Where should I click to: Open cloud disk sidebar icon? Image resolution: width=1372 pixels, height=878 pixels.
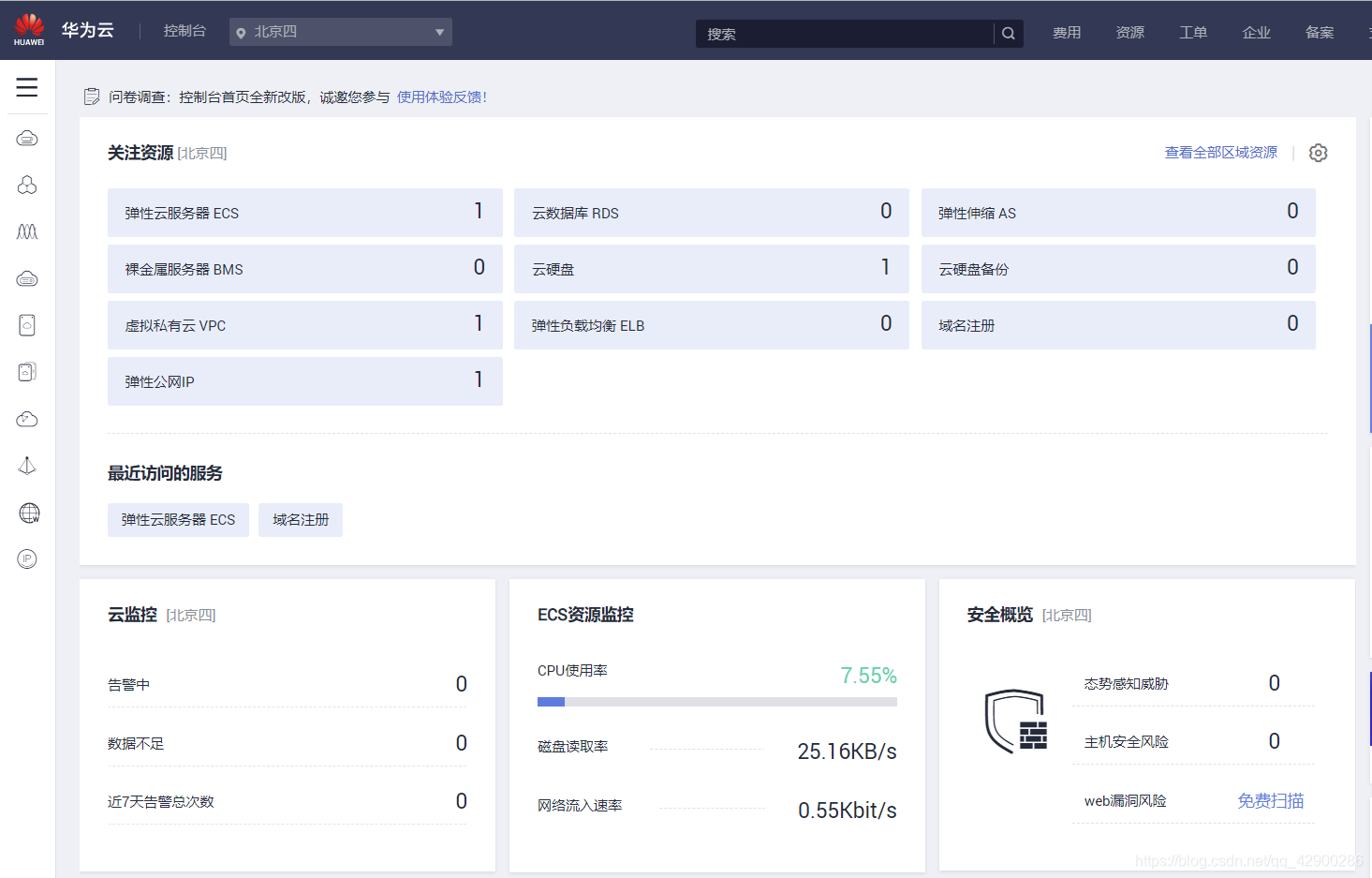point(27,325)
